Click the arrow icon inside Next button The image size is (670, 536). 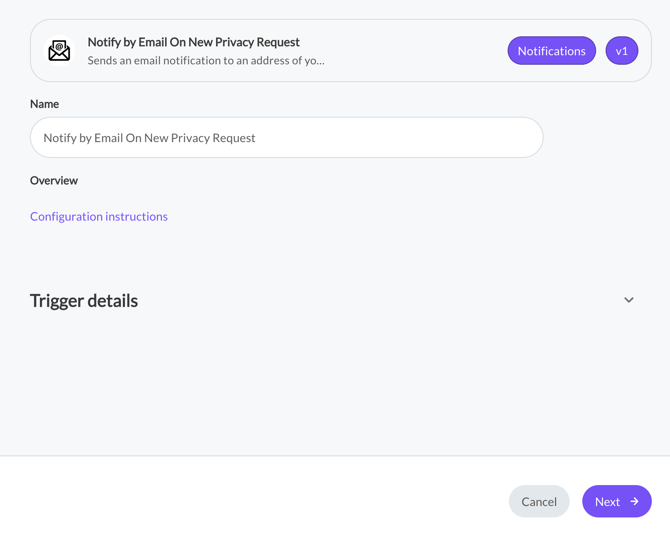coord(634,502)
